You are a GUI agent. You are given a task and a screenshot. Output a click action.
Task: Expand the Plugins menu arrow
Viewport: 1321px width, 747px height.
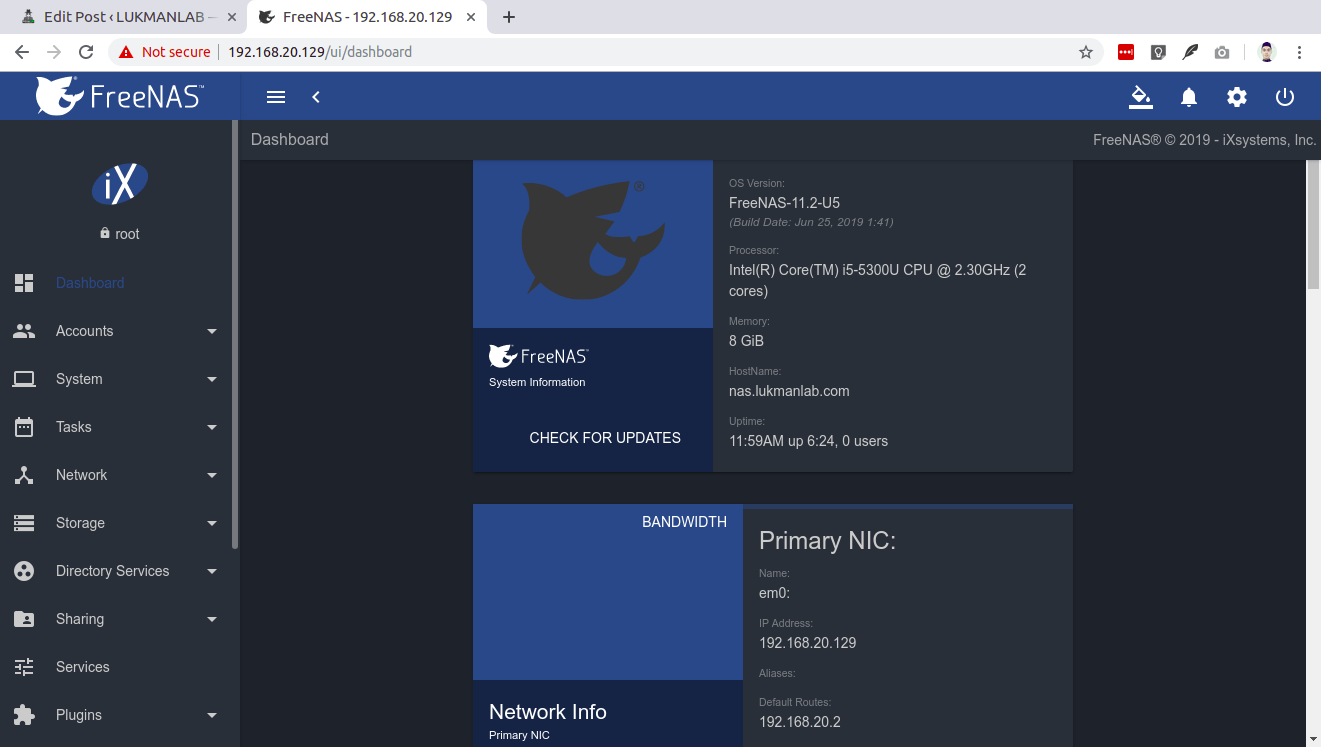[212, 715]
